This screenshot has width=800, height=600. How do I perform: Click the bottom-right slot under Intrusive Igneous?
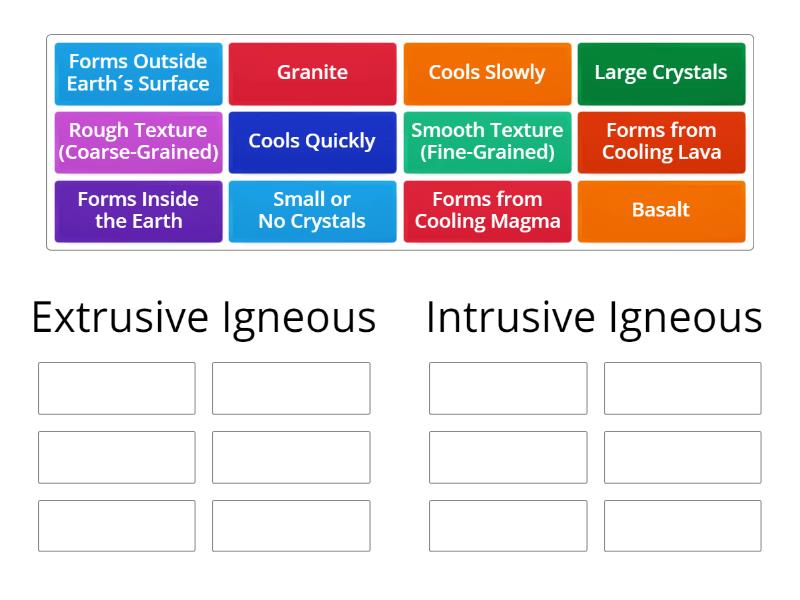tap(683, 525)
